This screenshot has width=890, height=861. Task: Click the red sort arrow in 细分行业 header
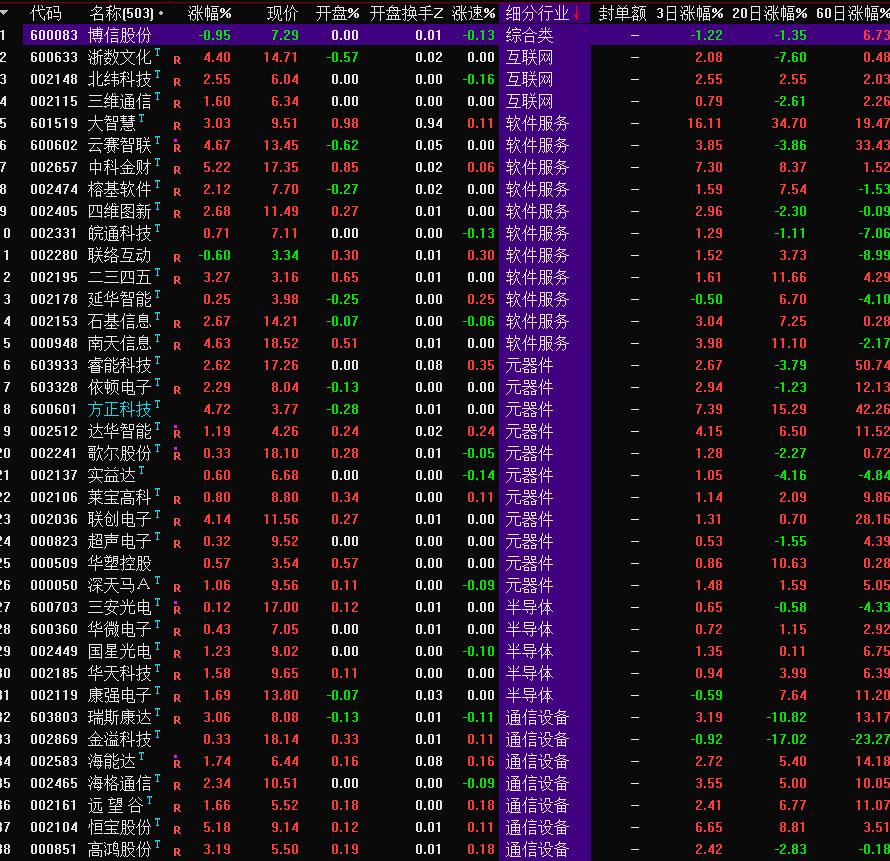pos(577,13)
